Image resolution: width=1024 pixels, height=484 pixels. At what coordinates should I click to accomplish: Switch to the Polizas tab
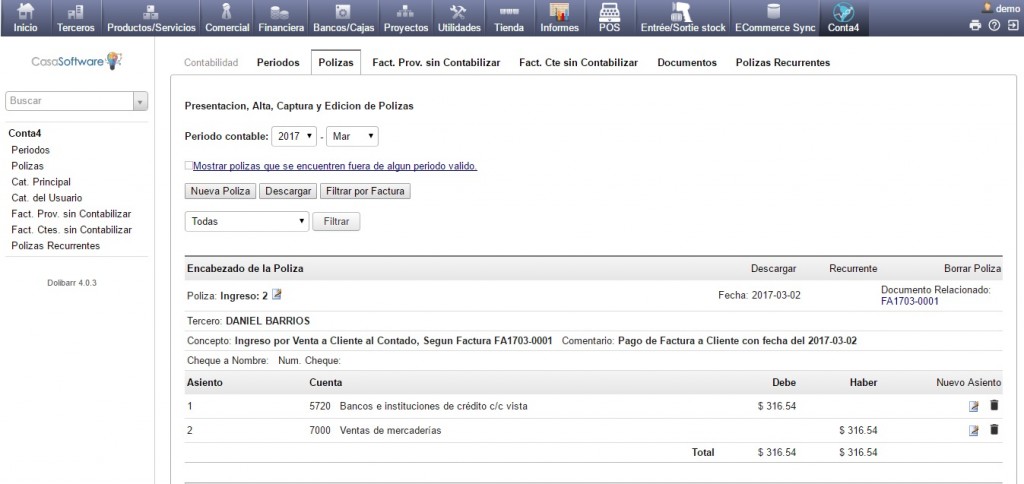pyautogui.click(x=336, y=63)
